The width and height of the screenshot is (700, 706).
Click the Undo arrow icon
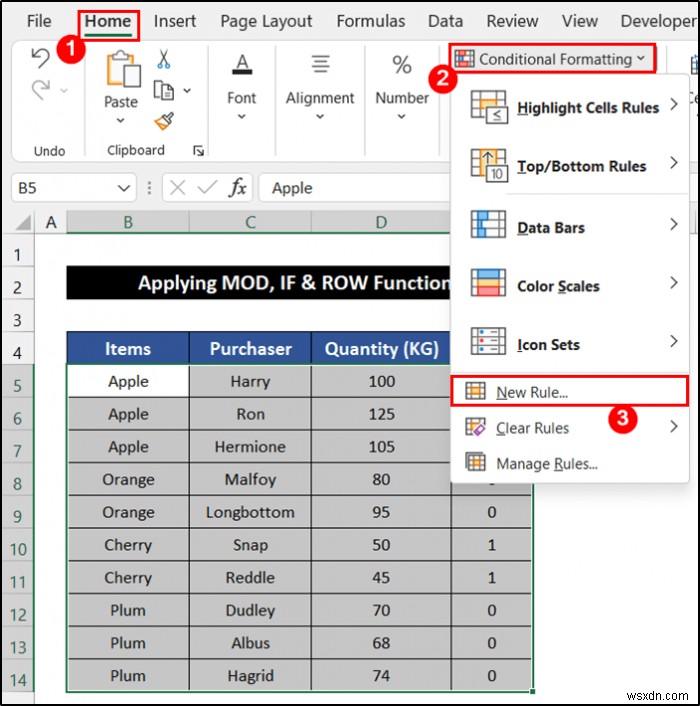[x=41, y=58]
